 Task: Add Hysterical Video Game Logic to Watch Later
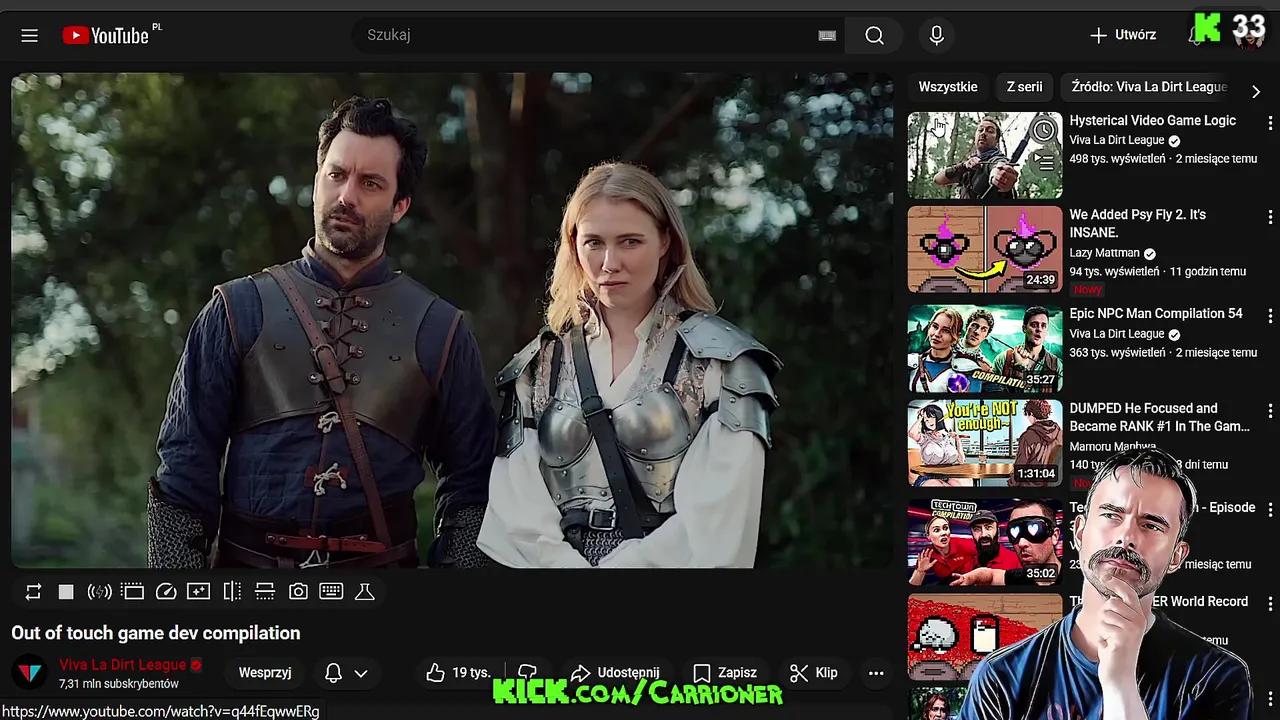click(x=1044, y=130)
